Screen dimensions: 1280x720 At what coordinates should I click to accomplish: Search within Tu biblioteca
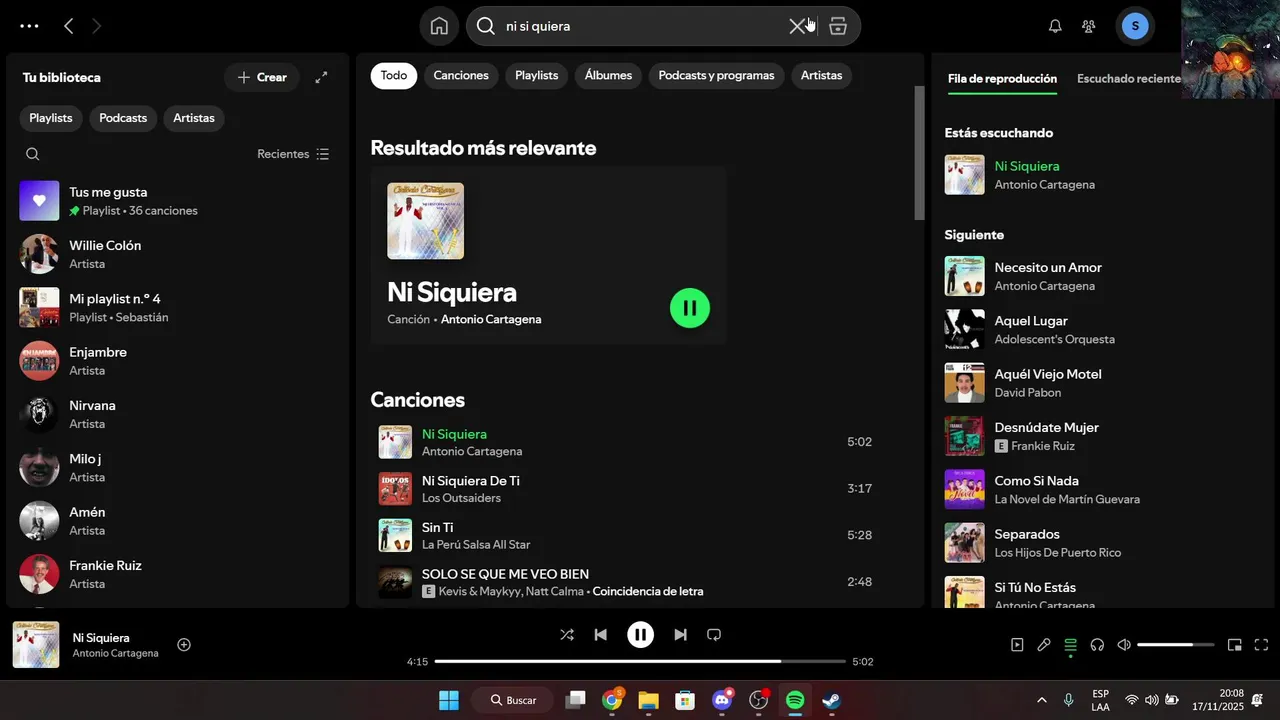tap(33, 154)
